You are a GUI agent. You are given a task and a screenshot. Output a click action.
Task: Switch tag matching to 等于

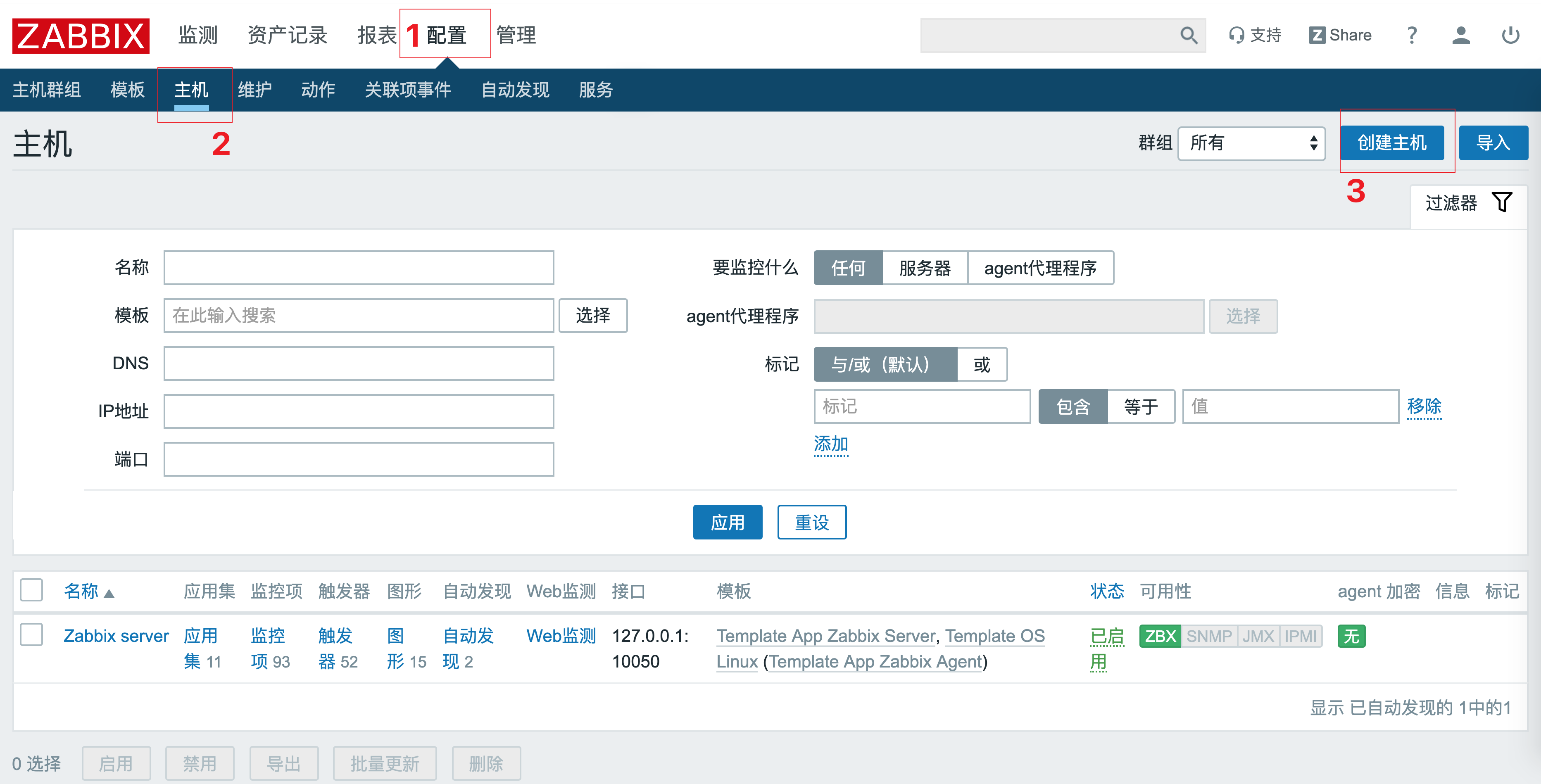(1141, 406)
